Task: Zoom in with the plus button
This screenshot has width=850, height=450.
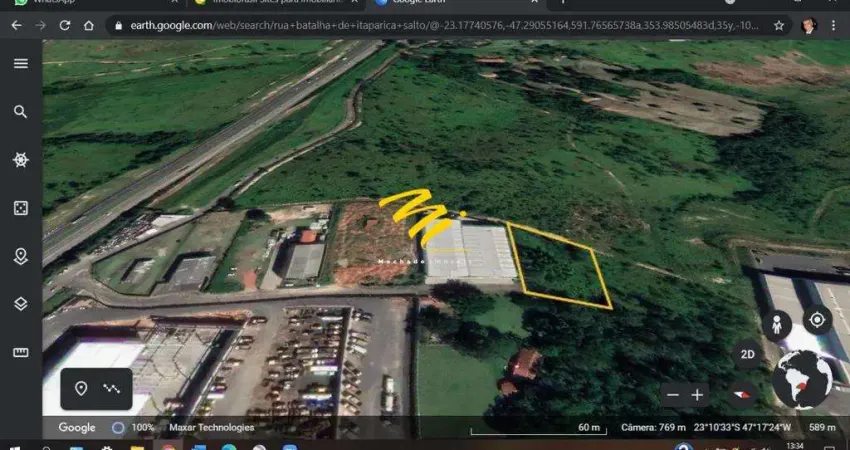Action: tap(697, 395)
